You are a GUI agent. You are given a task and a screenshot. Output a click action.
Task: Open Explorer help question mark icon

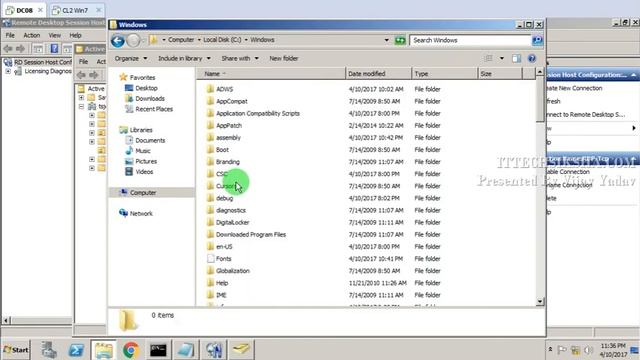[x=531, y=58]
